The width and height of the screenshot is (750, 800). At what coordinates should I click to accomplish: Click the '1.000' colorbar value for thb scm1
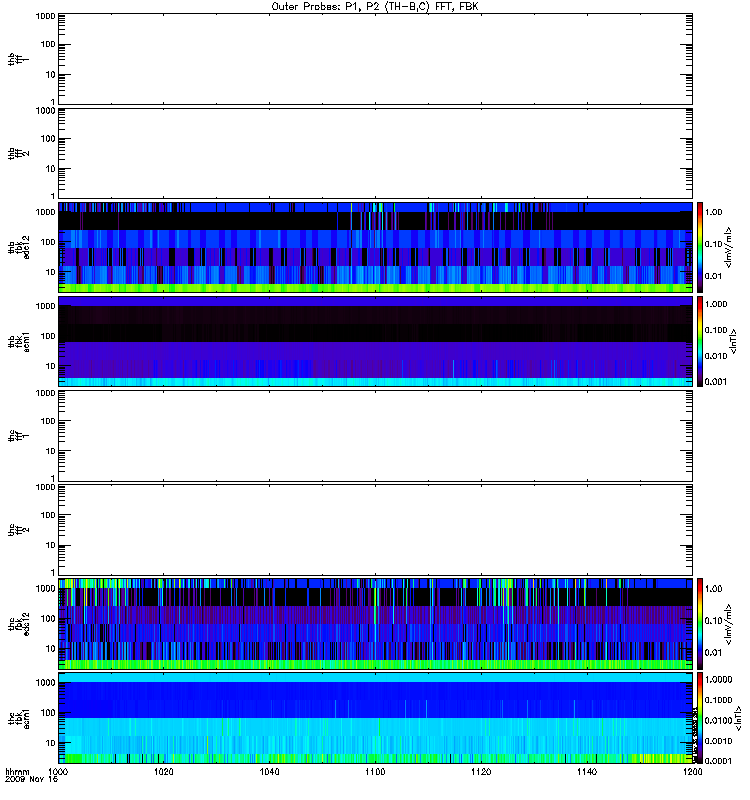click(716, 304)
